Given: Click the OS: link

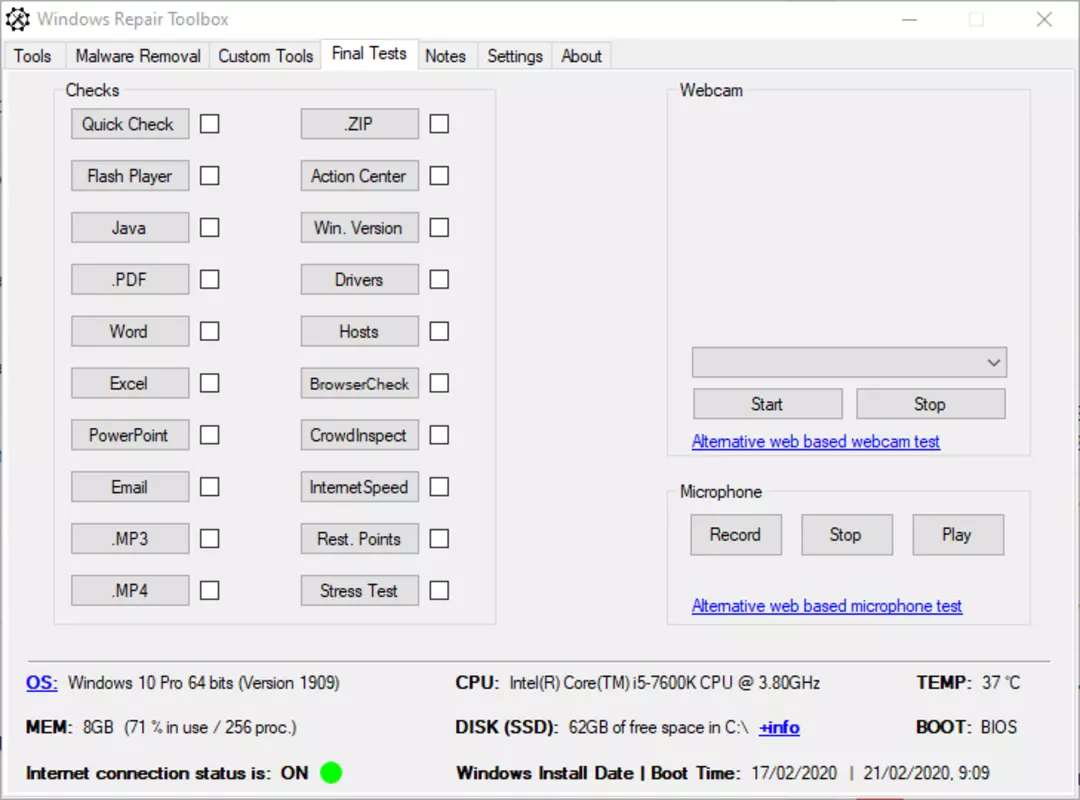Looking at the screenshot, I should (42, 683).
